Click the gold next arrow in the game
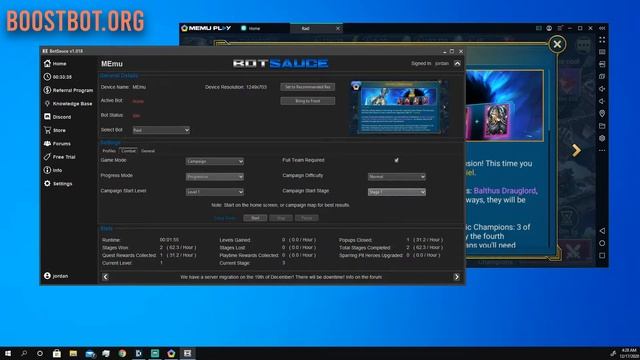Screen dimensions: 640x360 point(576,150)
